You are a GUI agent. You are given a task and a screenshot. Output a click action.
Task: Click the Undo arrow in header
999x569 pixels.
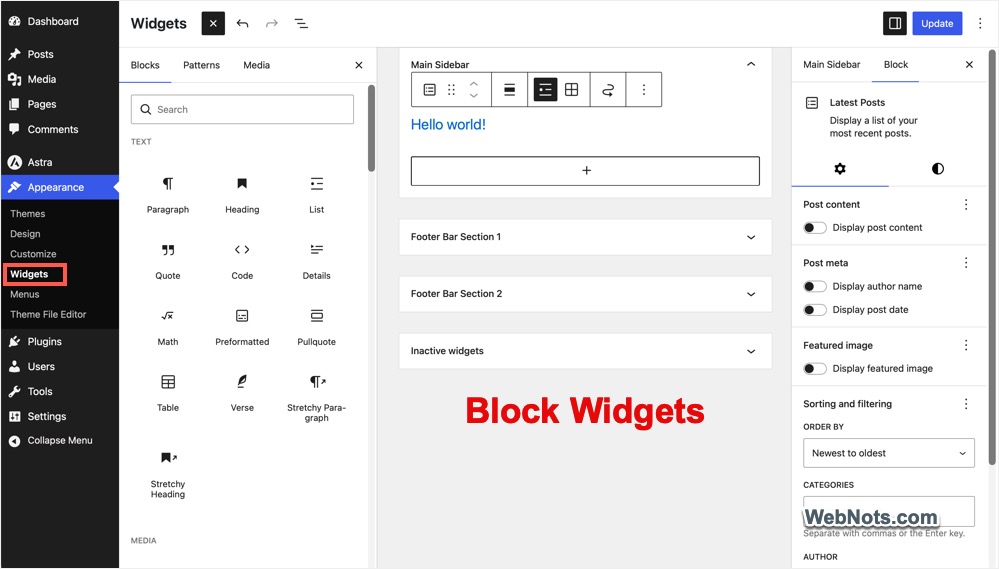click(x=242, y=24)
